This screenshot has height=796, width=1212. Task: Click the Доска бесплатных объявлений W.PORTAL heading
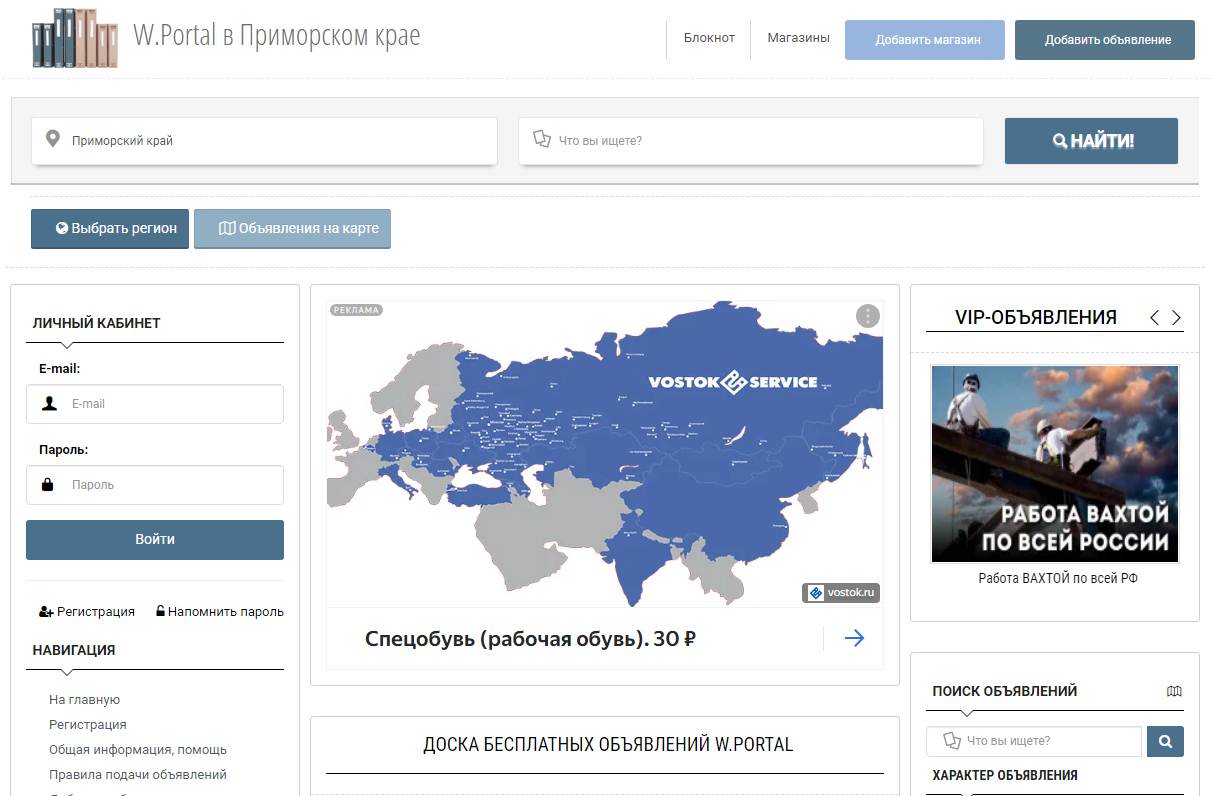pos(608,745)
